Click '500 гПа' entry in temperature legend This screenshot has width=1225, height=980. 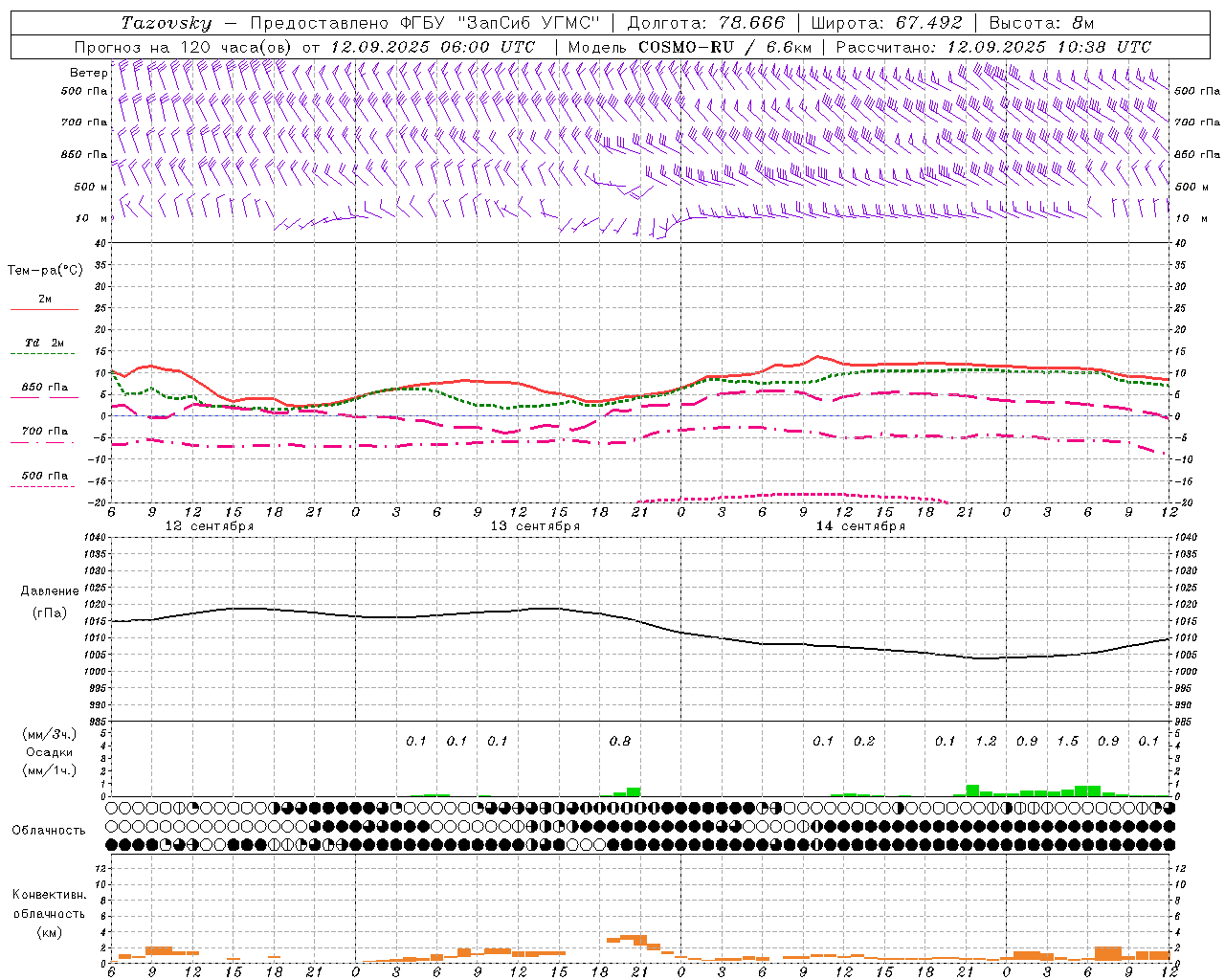click(44, 476)
